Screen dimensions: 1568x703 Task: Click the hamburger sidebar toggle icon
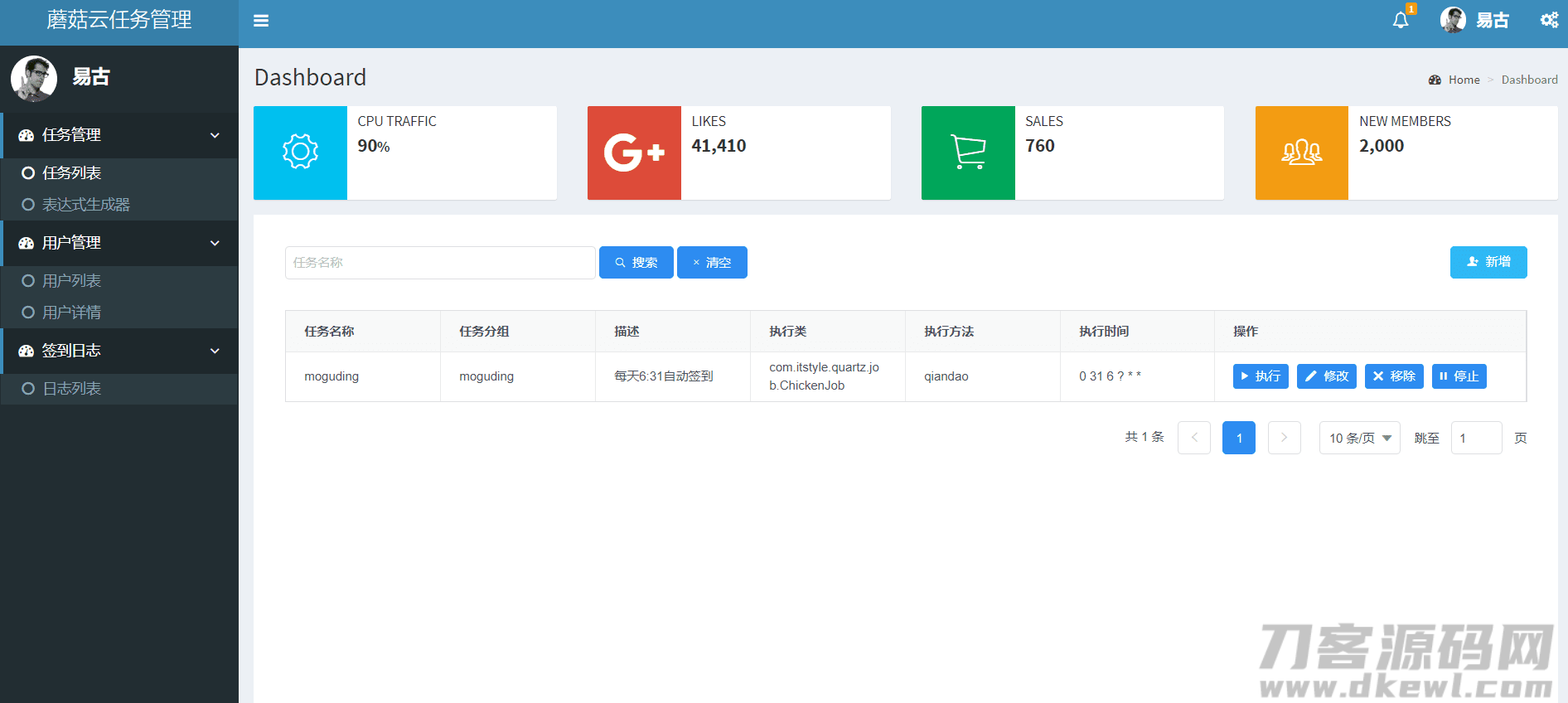click(261, 21)
